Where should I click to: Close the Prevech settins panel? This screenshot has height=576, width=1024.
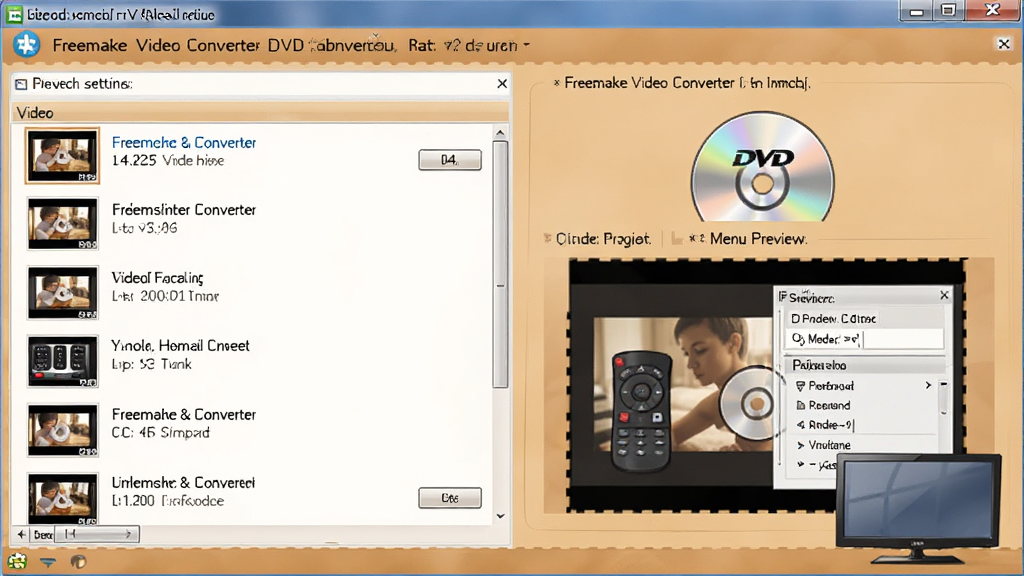click(x=502, y=84)
